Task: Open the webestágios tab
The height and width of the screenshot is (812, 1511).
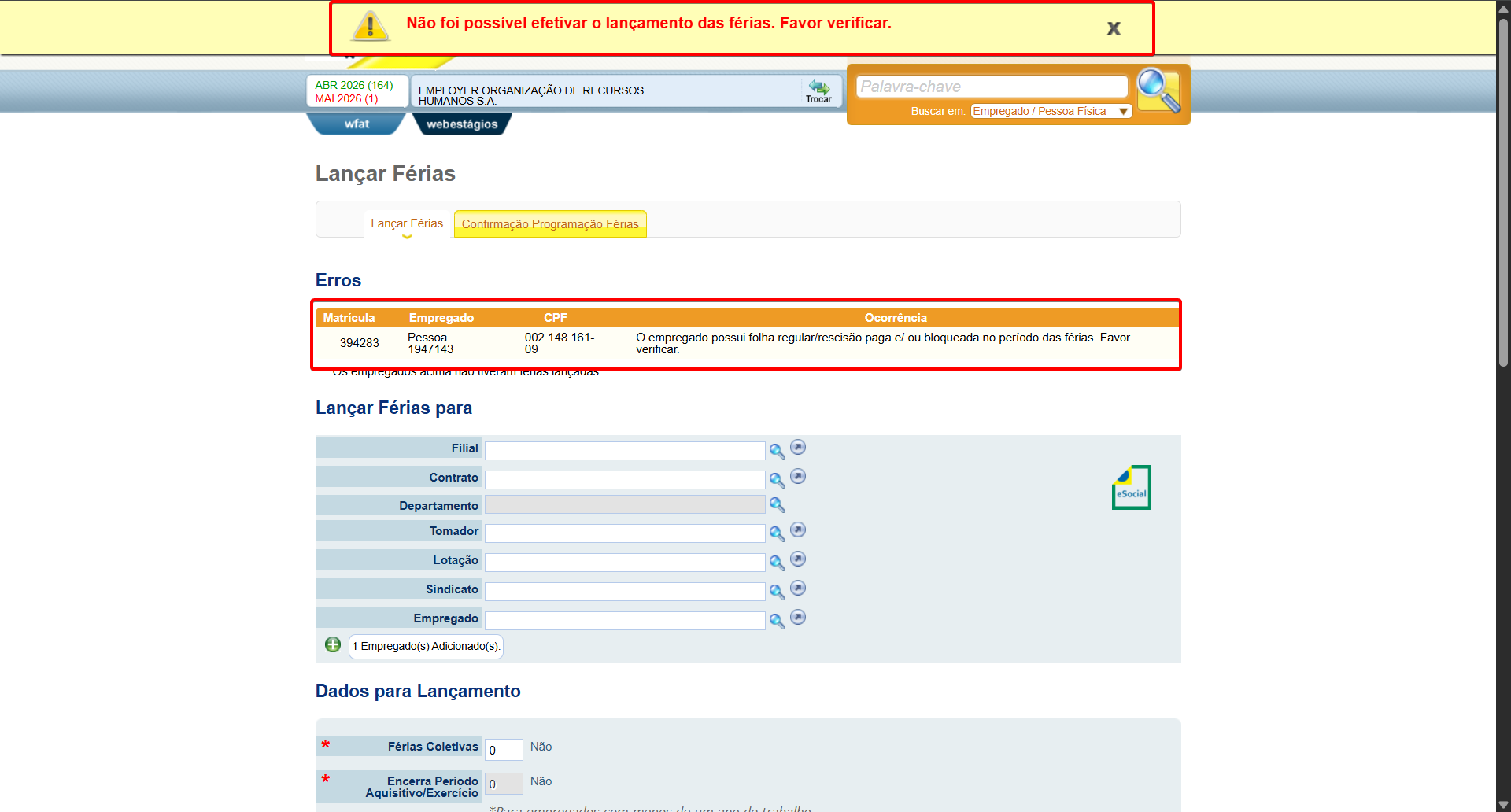Action: point(462,124)
